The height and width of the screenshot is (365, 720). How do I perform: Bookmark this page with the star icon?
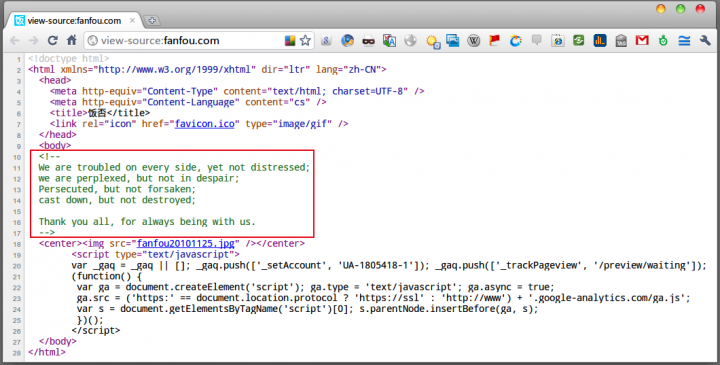coord(305,40)
